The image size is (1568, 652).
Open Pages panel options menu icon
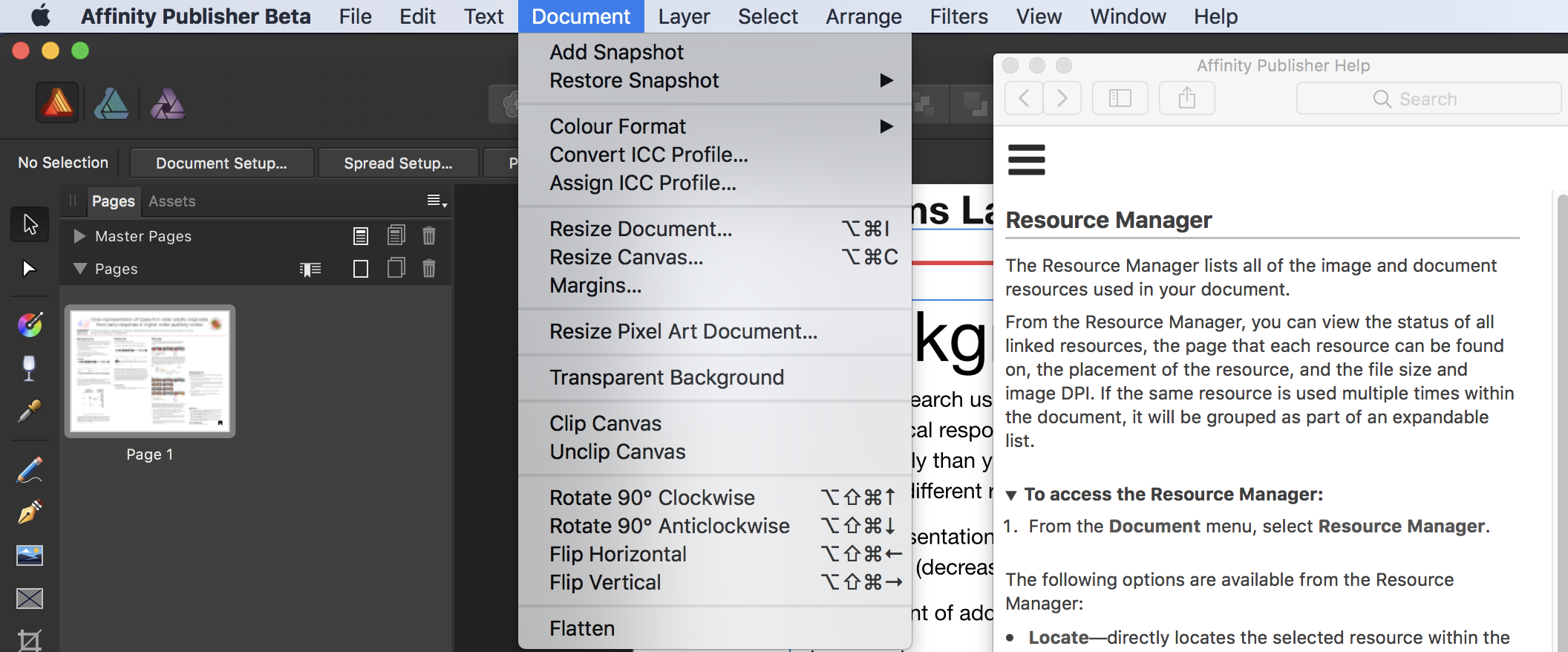tap(437, 201)
